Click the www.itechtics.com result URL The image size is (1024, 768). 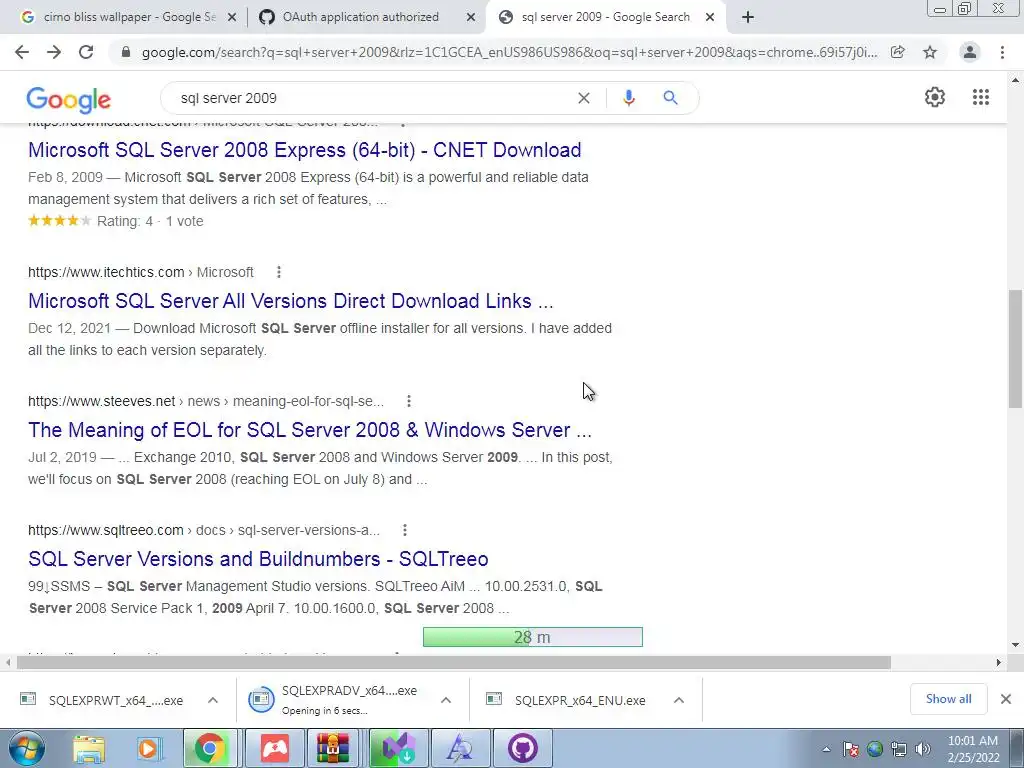(106, 272)
